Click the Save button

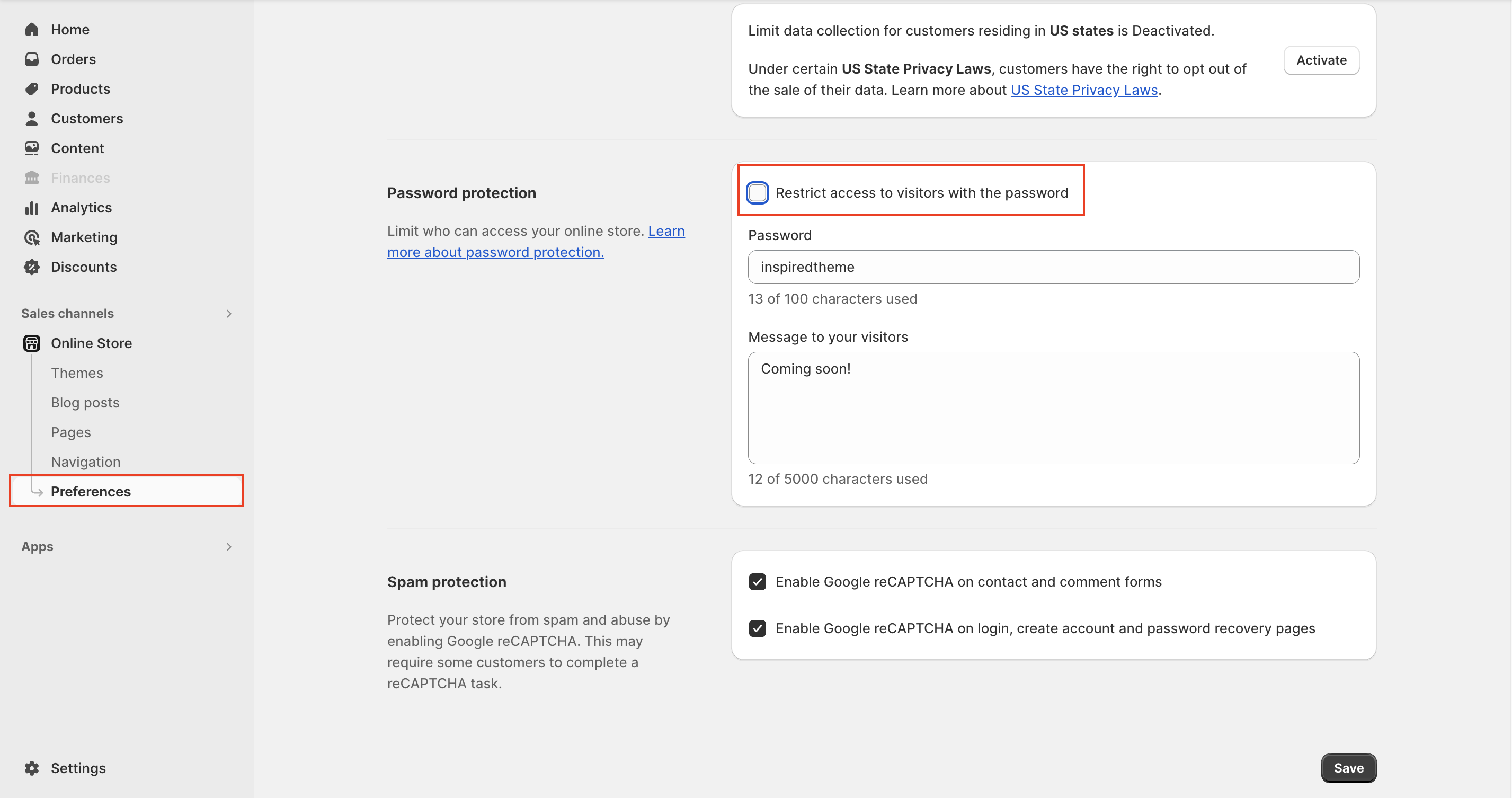pyautogui.click(x=1348, y=768)
